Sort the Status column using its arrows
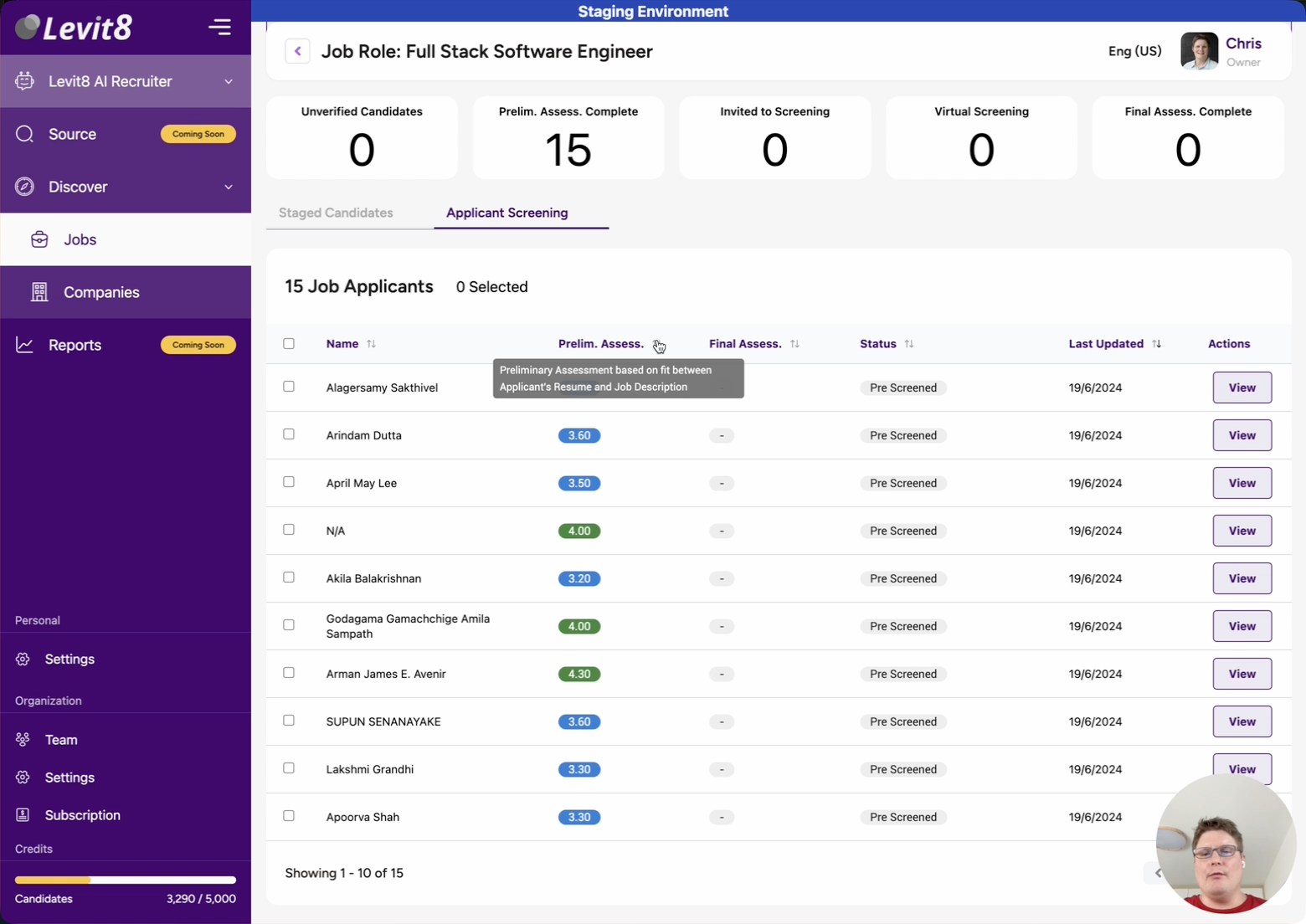1306x924 pixels. [x=908, y=344]
